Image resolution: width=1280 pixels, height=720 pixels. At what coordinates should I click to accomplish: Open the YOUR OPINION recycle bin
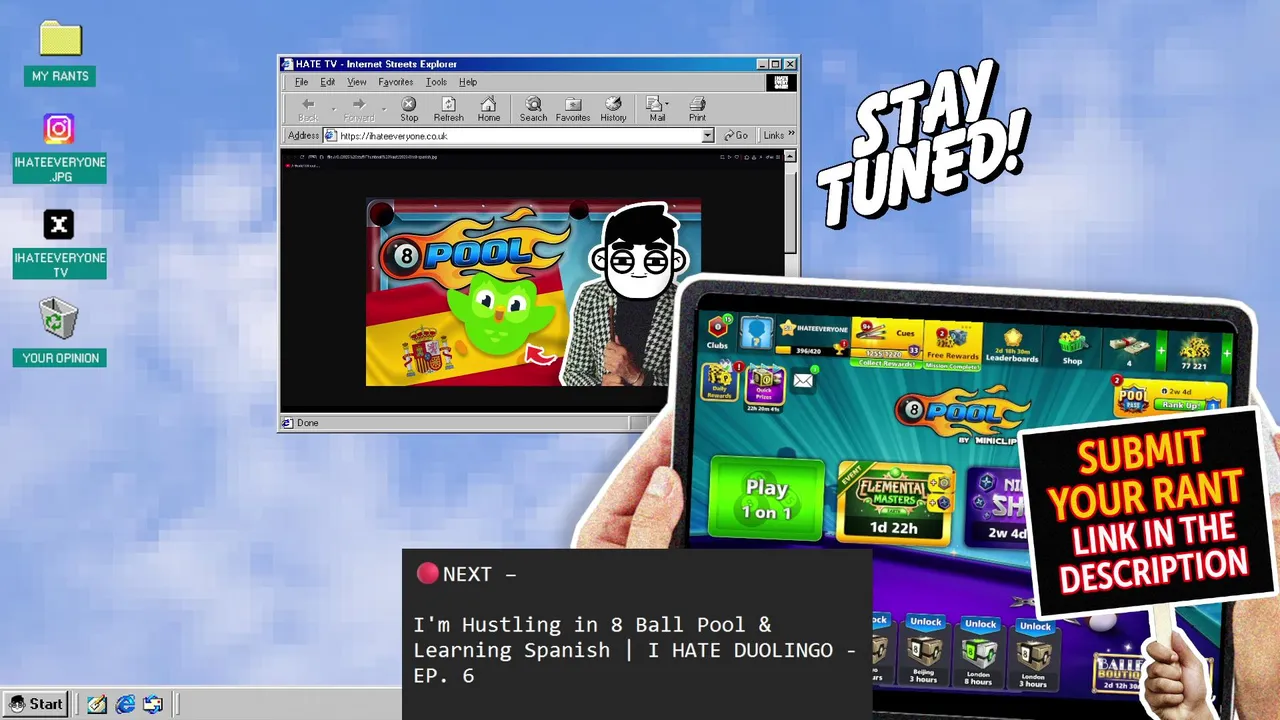(60, 333)
